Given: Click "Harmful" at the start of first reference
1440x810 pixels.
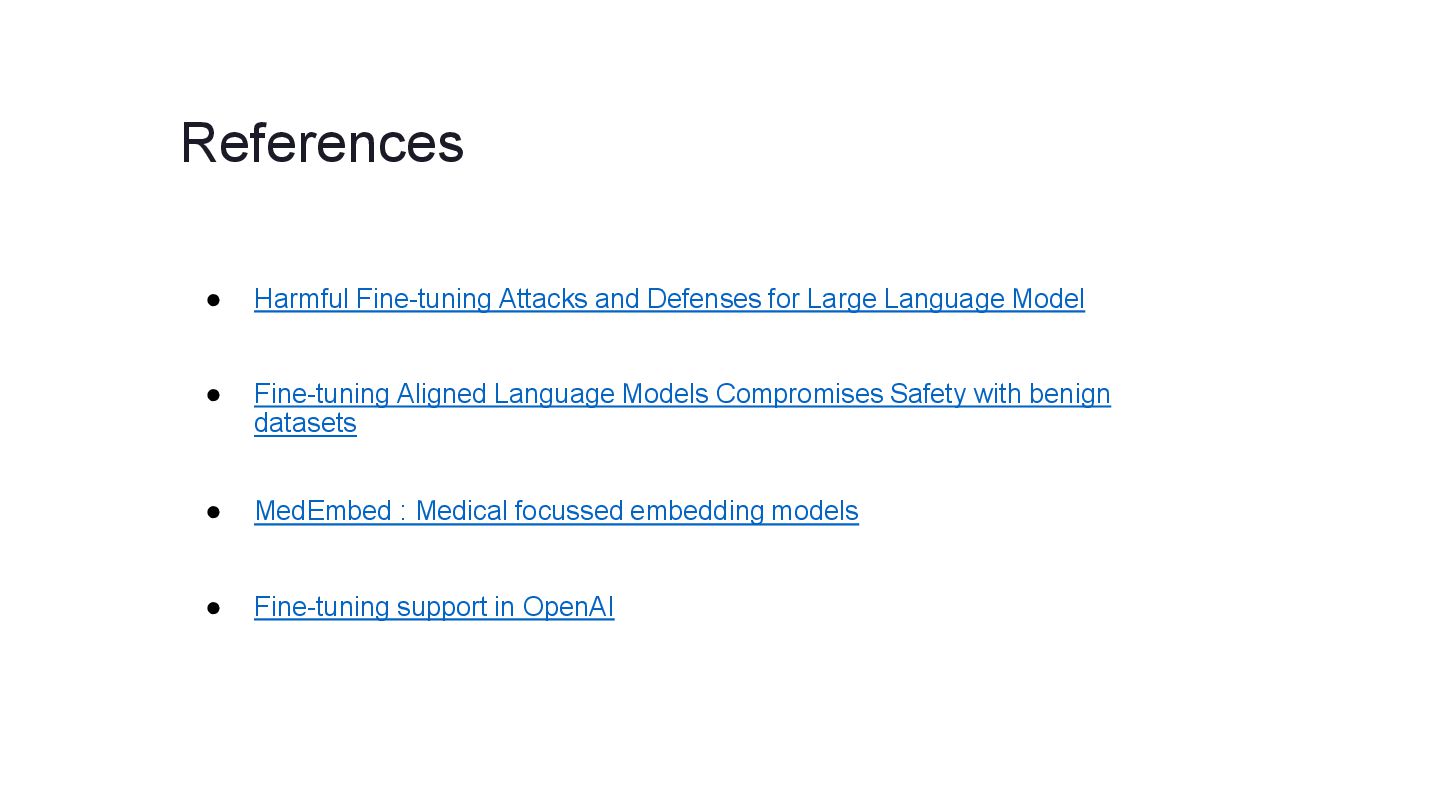Looking at the screenshot, I should 301,299.
